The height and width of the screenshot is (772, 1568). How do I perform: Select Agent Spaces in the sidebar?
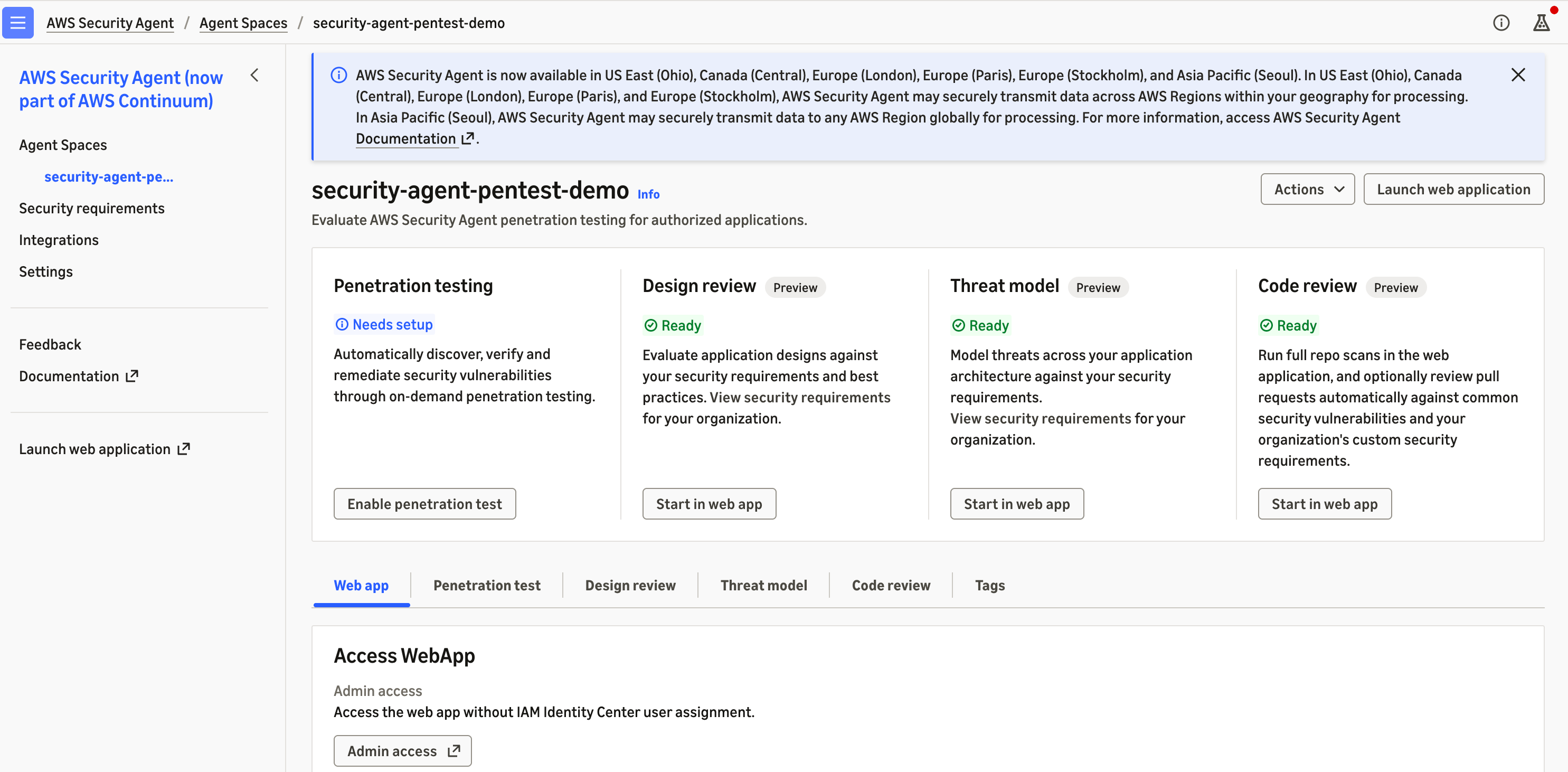pyautogui.click(x=63, y=145)
